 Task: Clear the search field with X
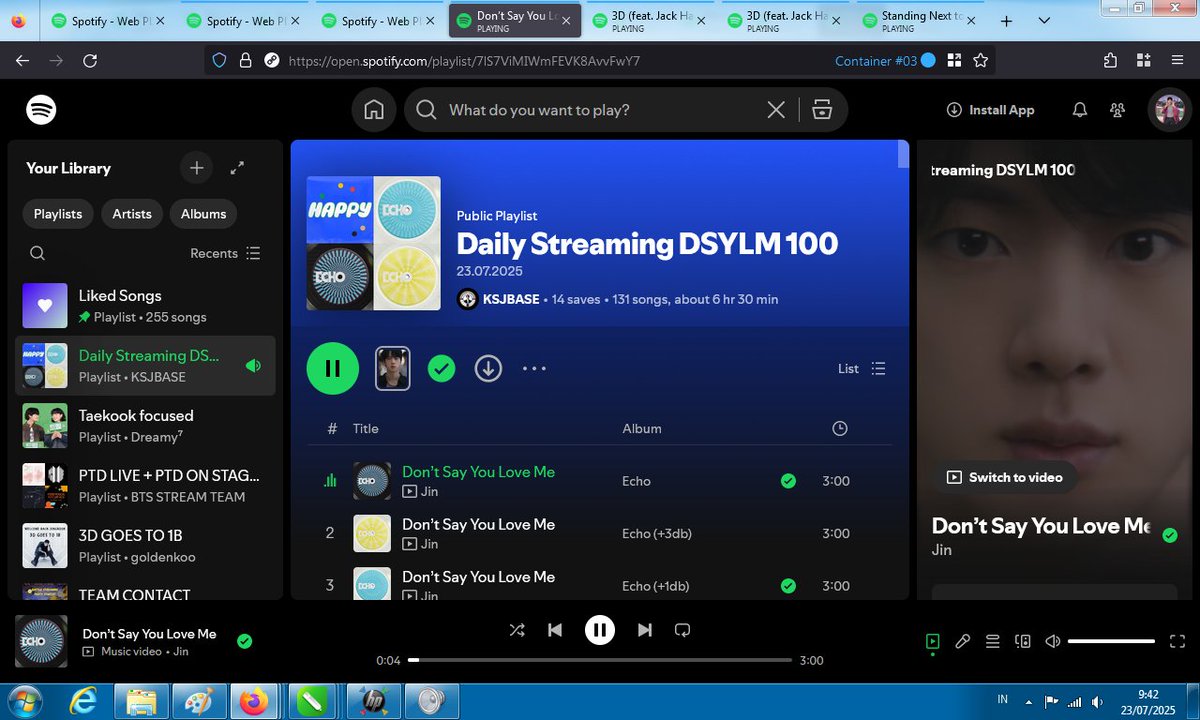click(x=776, y=110)
